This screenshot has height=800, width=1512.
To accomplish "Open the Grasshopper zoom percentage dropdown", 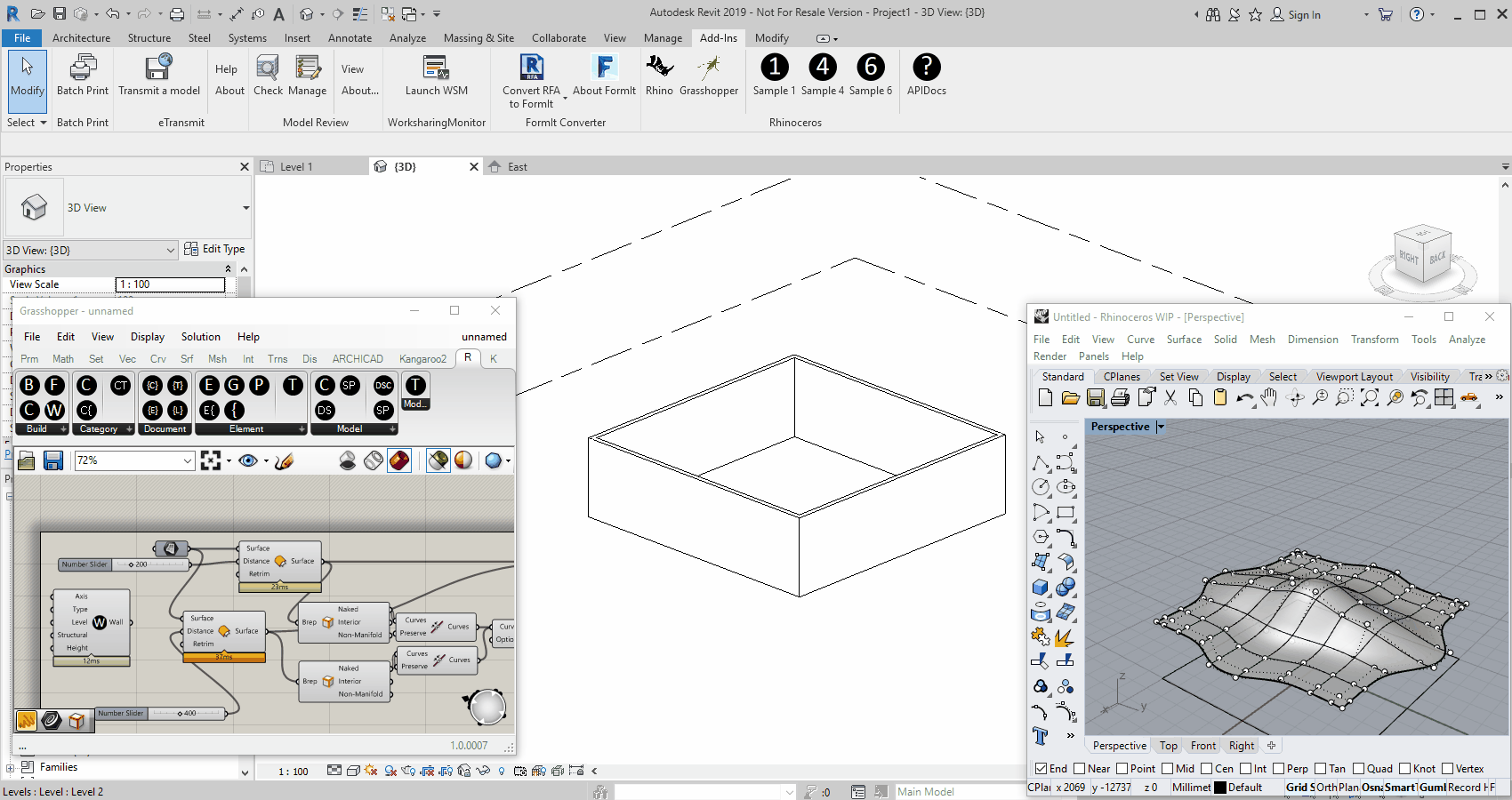I will click(188, 460).
